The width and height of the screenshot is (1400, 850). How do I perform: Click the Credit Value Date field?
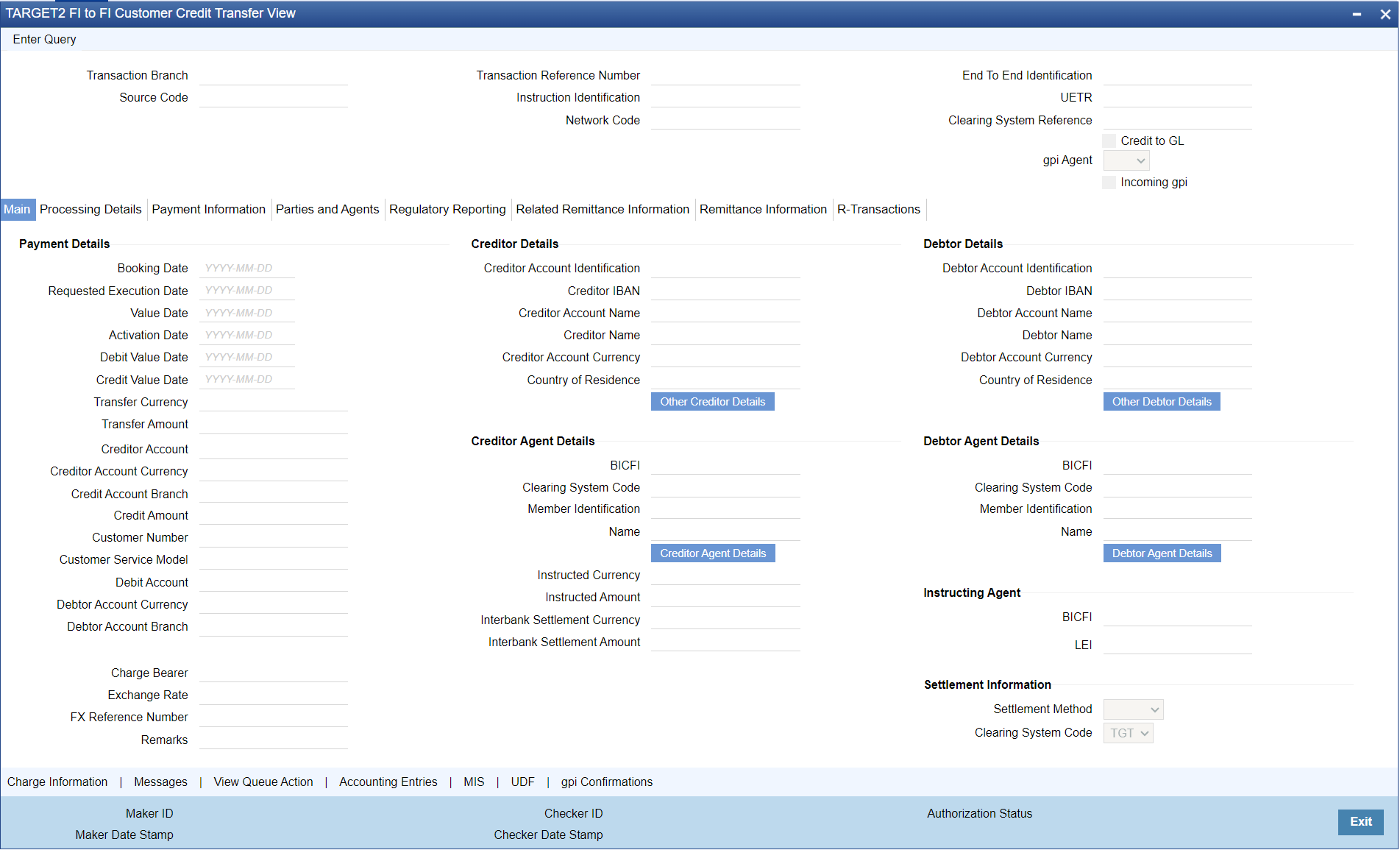[x=247, y=380]
